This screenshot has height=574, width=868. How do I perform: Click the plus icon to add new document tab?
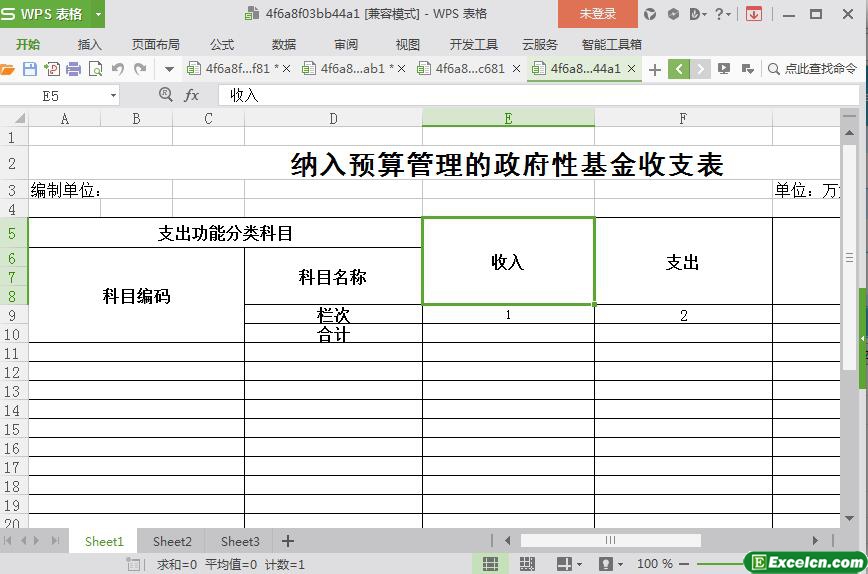[654, 70]
